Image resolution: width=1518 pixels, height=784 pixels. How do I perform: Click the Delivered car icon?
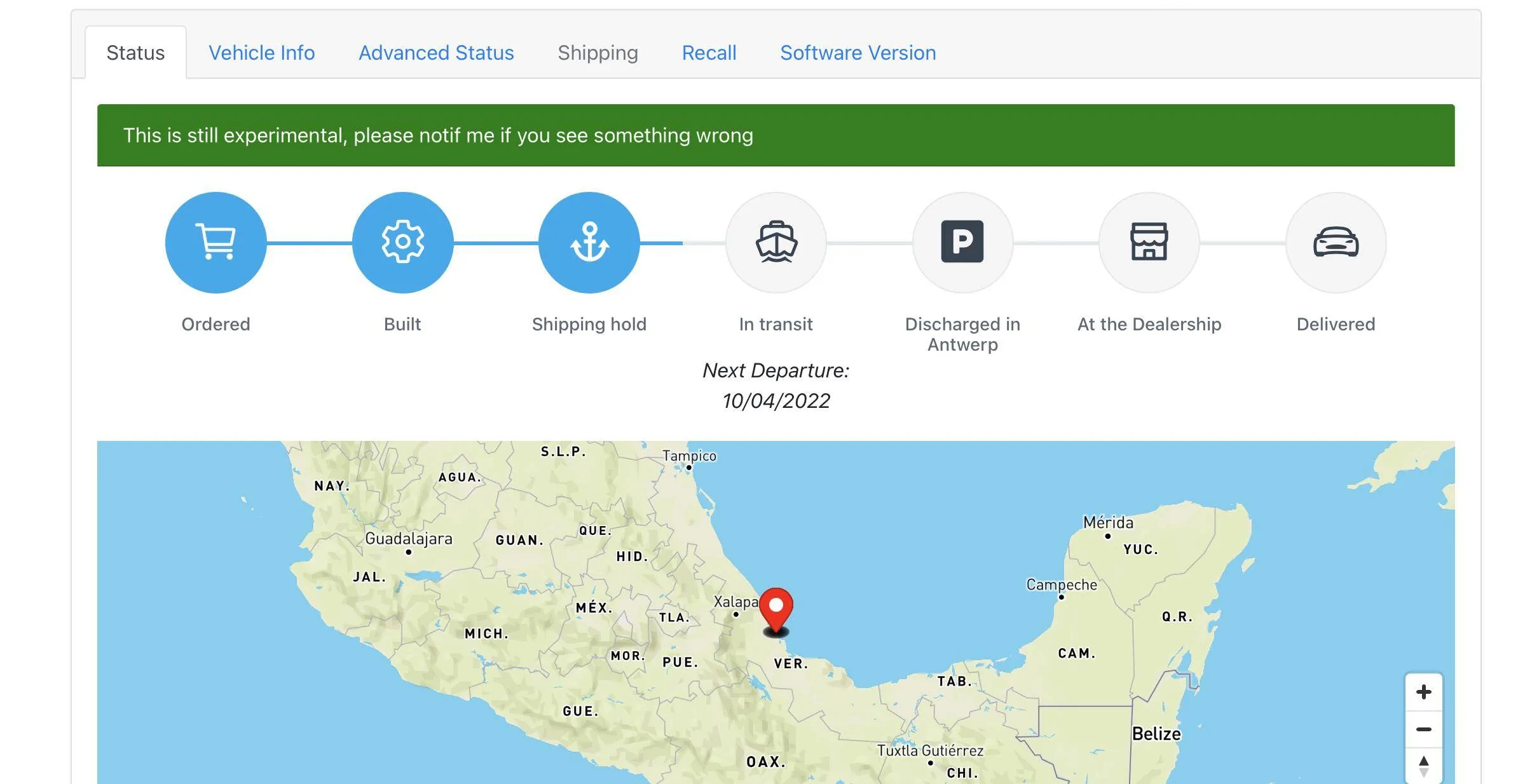(x=1336, y=243)
